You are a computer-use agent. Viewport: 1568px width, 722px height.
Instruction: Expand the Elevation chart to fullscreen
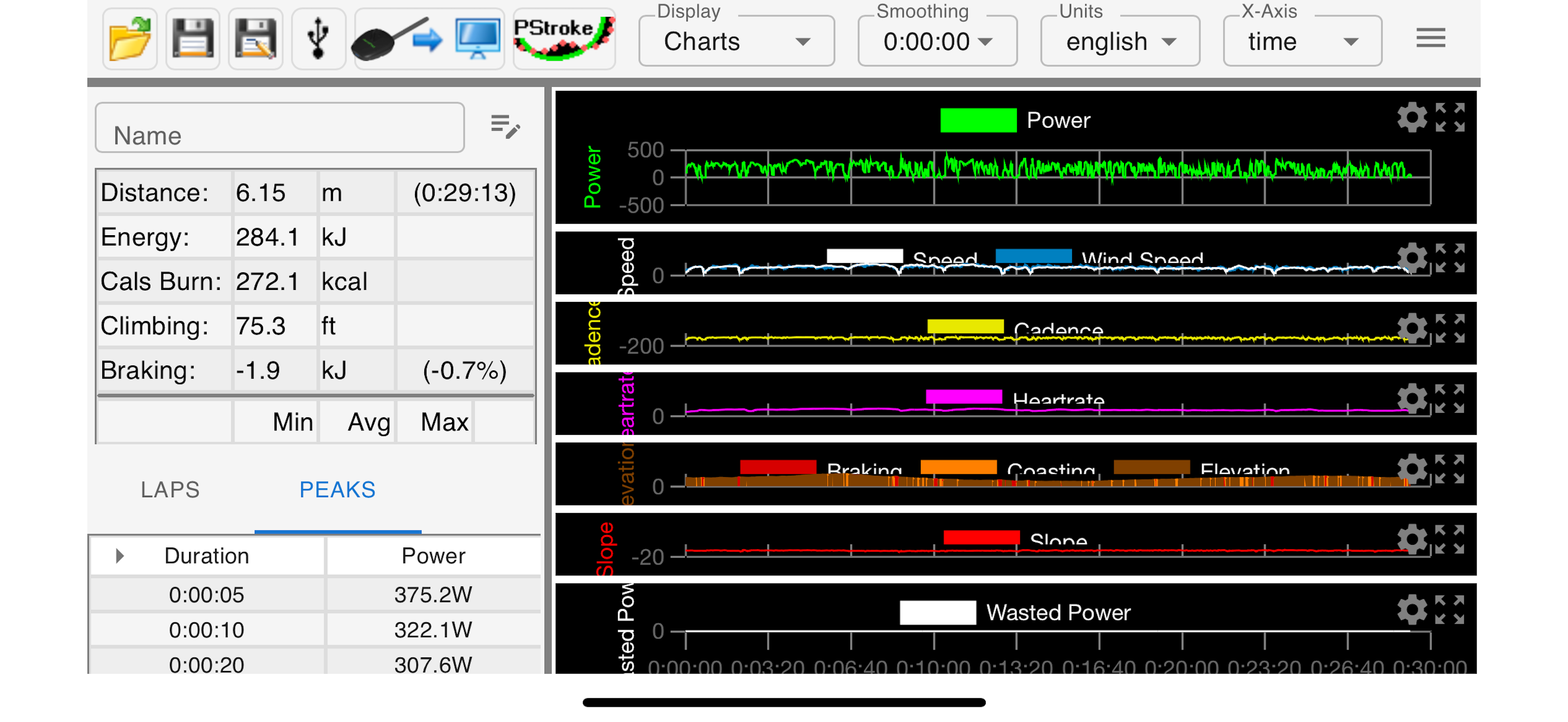pos(1450,469)
